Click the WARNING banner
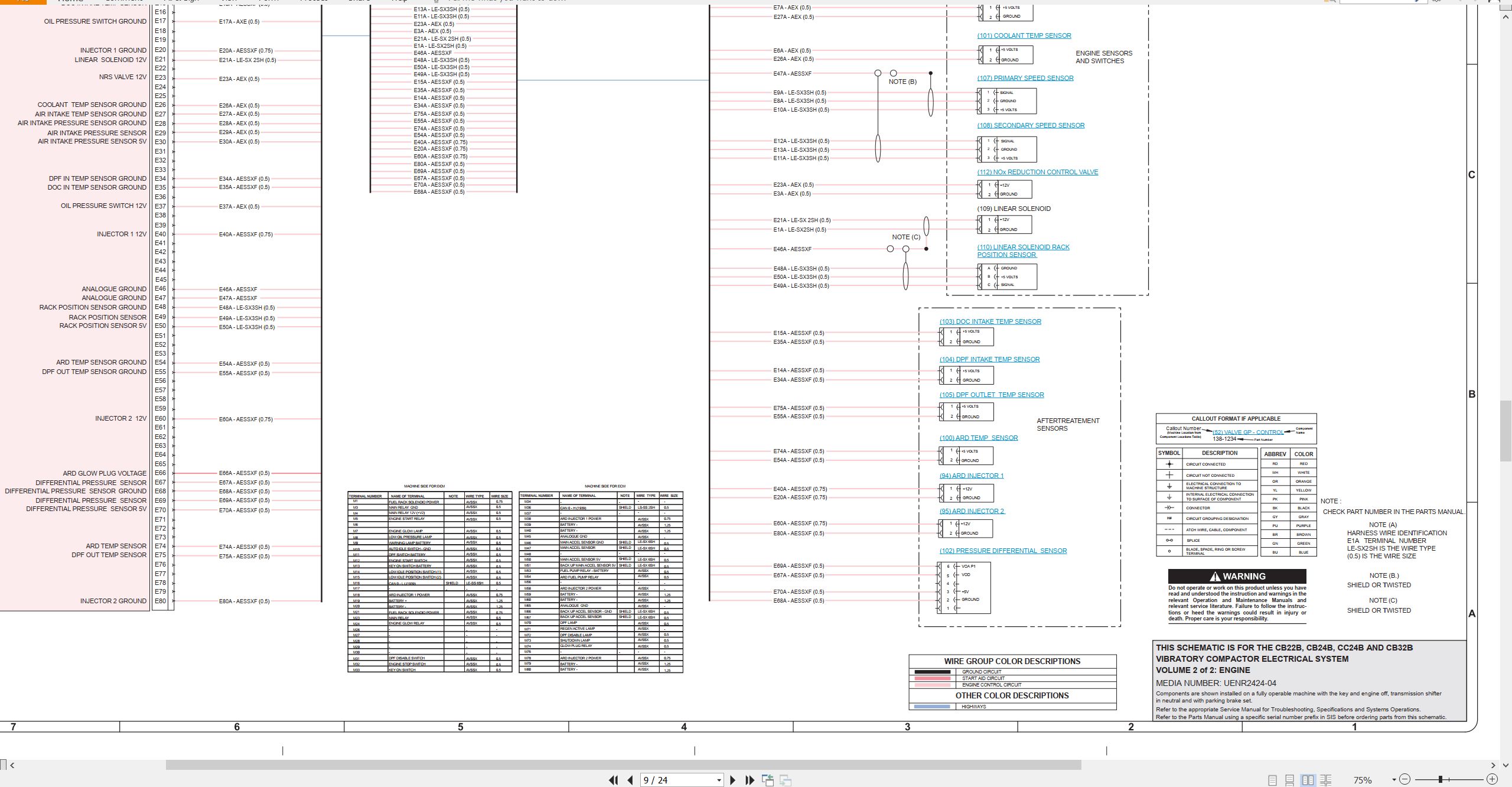 pos(1237,576)
